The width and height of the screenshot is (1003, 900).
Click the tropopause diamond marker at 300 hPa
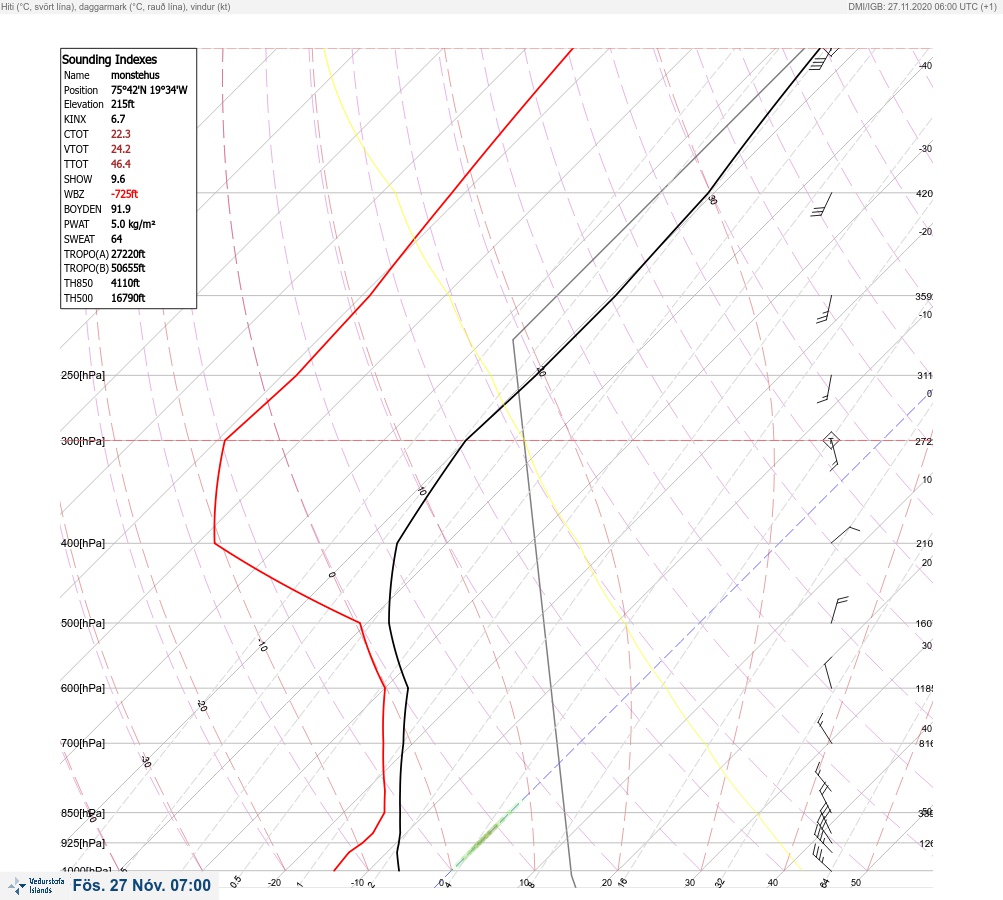(x=831, y=440)
